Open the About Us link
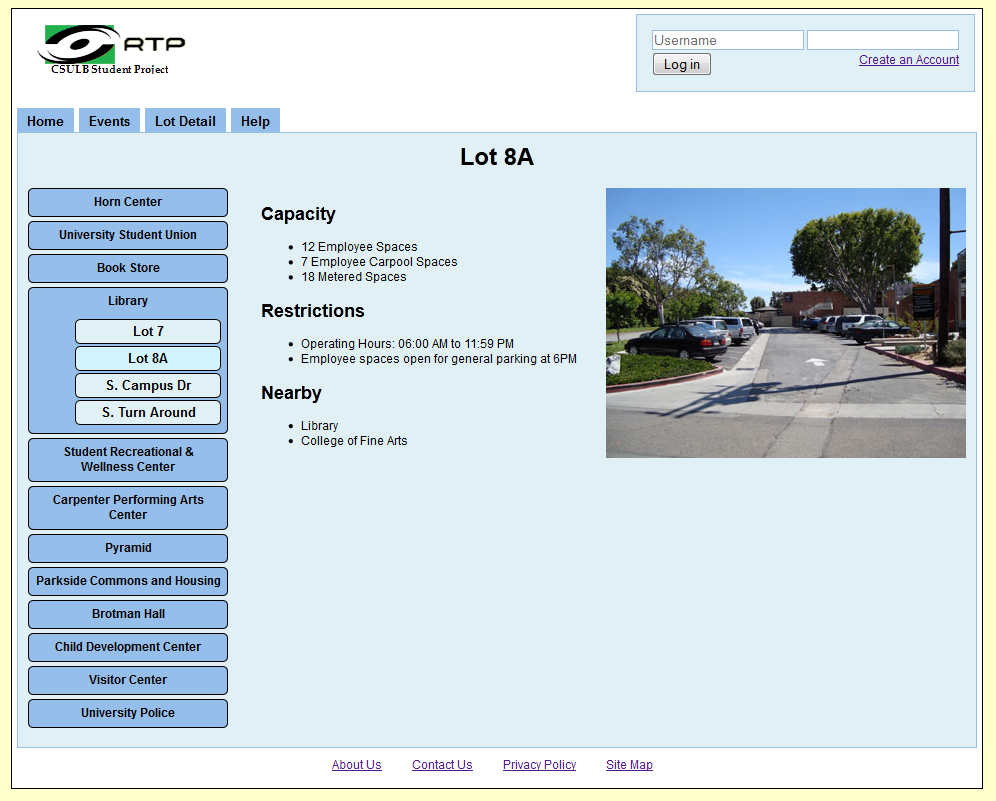The height and width of the screenshot is (801, 996). 356,765
